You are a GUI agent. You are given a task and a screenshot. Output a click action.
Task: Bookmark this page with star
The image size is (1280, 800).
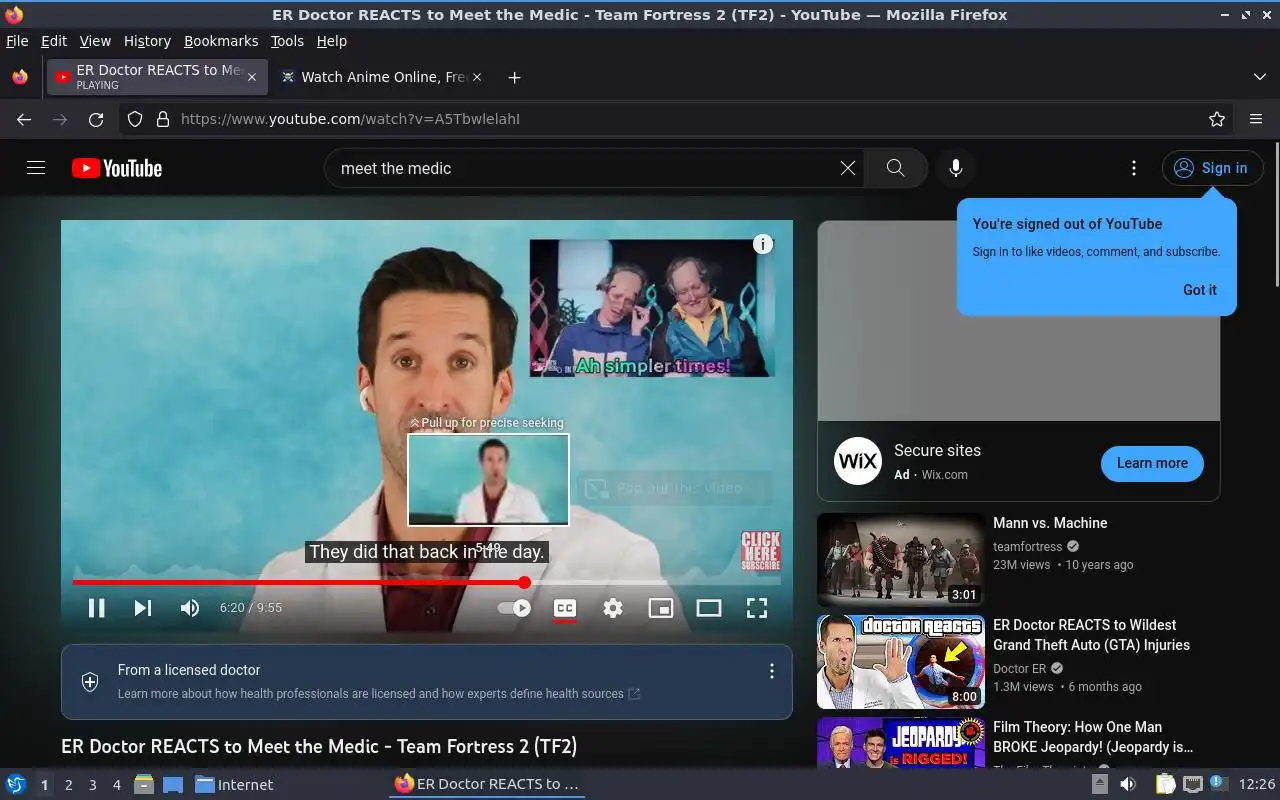tap(1217, 119)
